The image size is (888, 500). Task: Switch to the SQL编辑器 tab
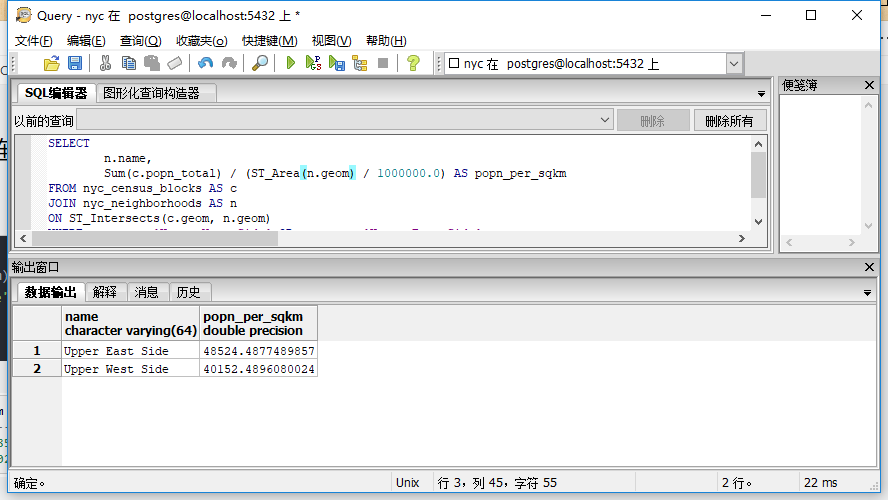click(56, 93)
